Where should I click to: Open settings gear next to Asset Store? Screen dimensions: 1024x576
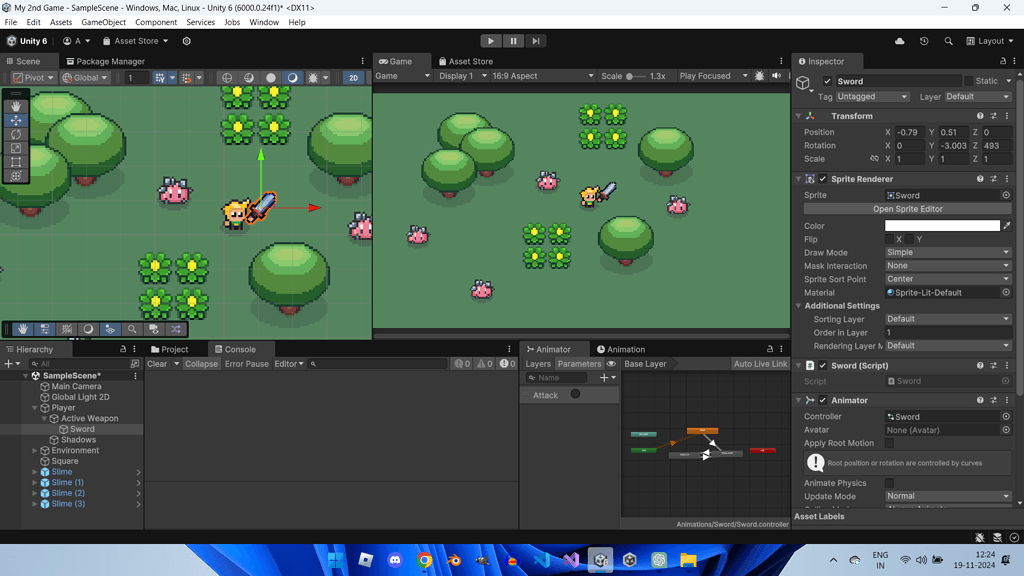tap(187, 40)
